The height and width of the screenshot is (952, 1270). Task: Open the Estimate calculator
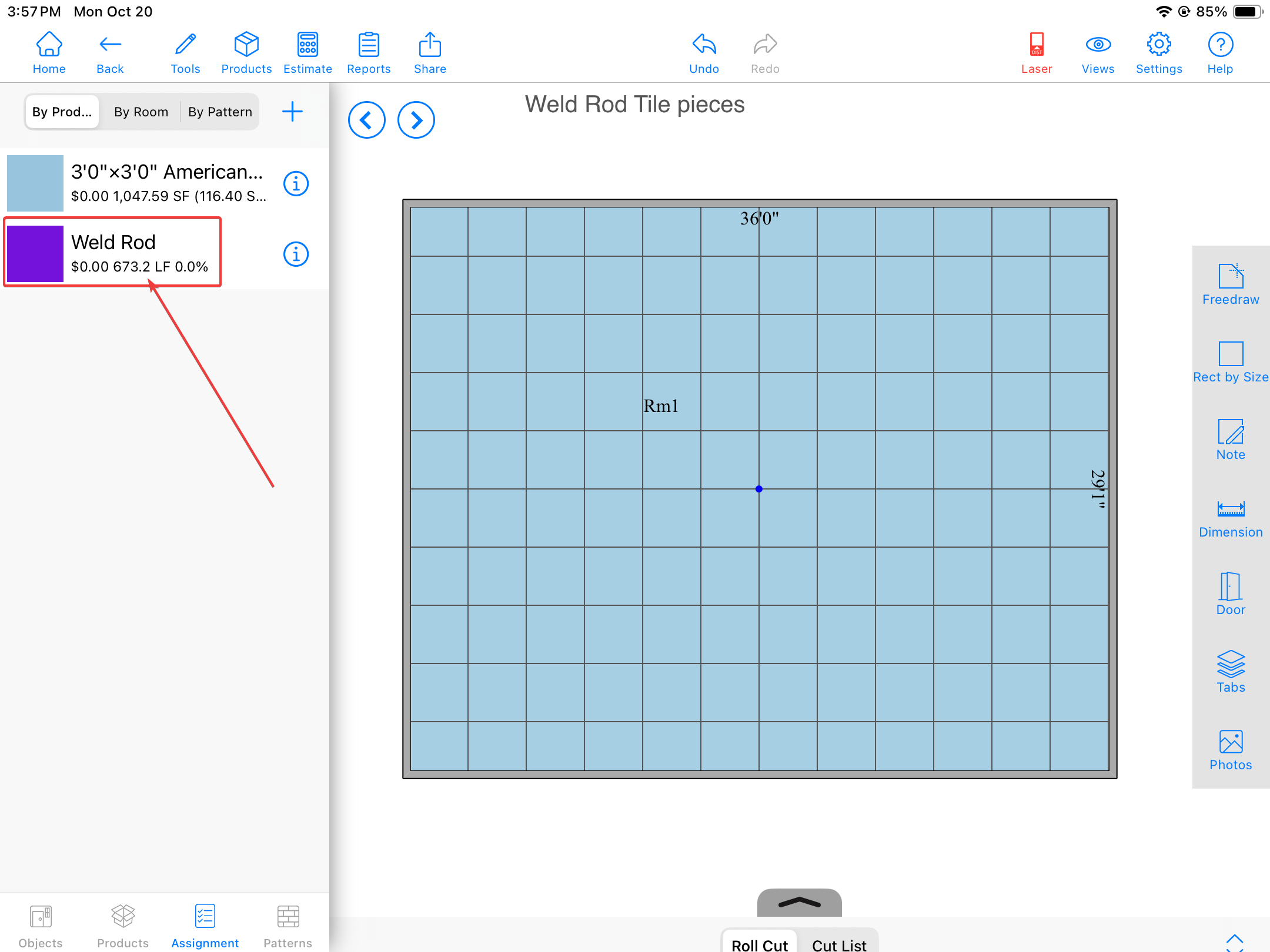(x=308, y=53)
